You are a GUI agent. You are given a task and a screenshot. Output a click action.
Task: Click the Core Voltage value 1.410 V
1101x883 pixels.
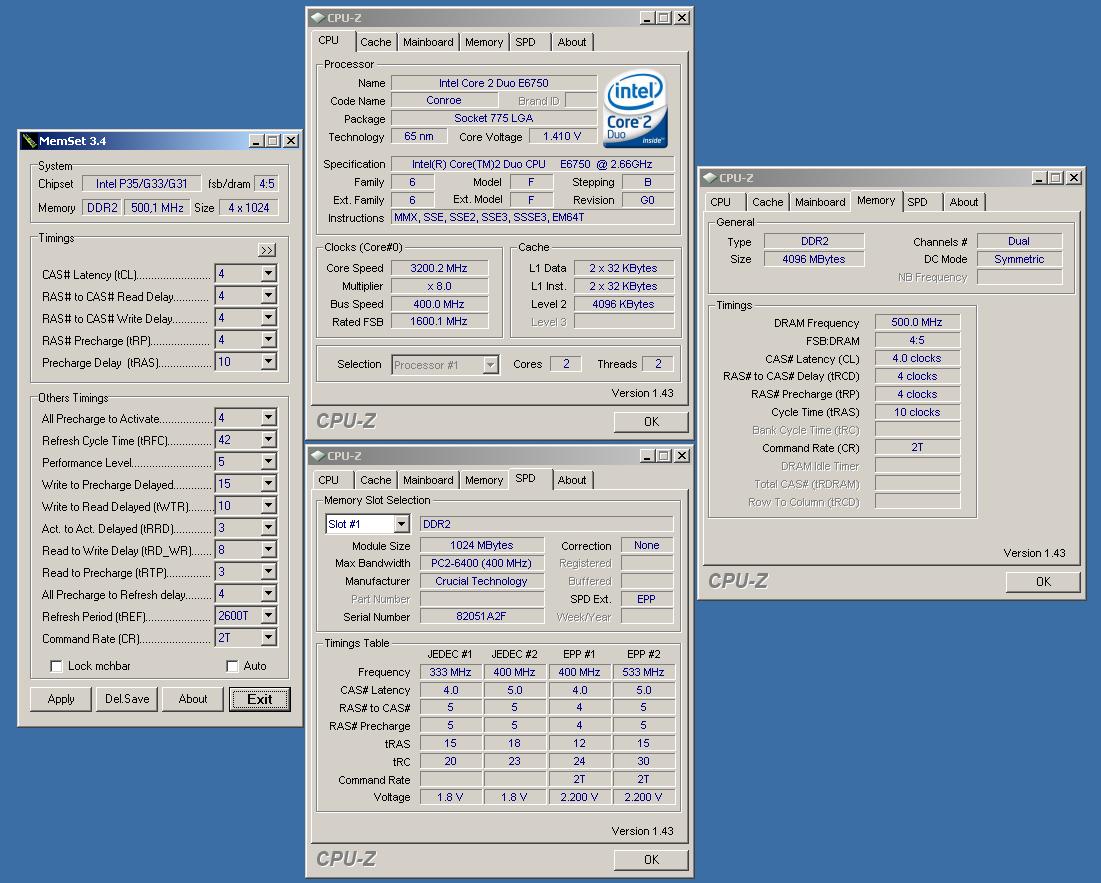point(562,136)
